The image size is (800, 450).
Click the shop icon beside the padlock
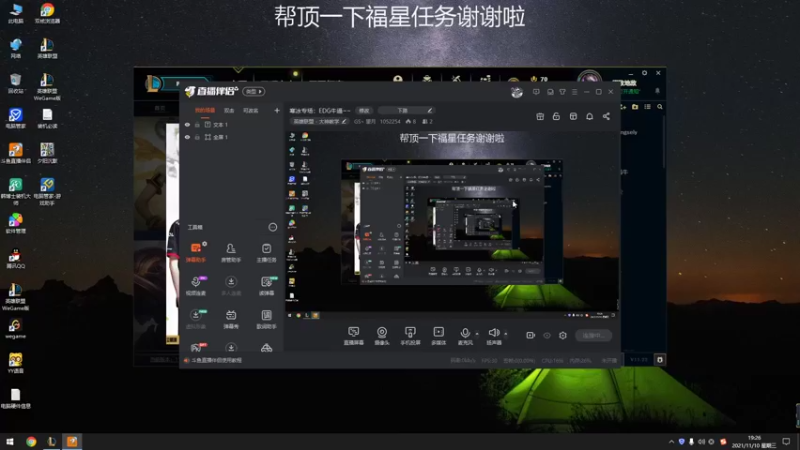point(573,116)
